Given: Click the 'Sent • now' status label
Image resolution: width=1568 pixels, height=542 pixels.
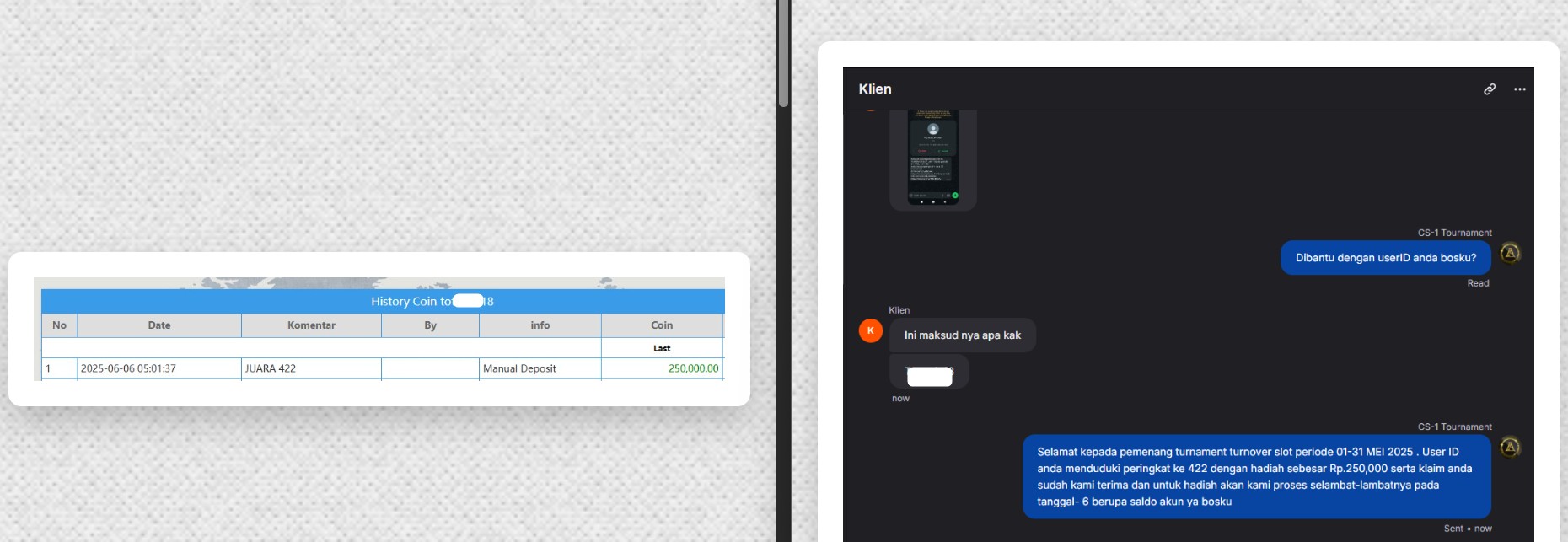Looking at the screenshot, I should (1468, 529).
